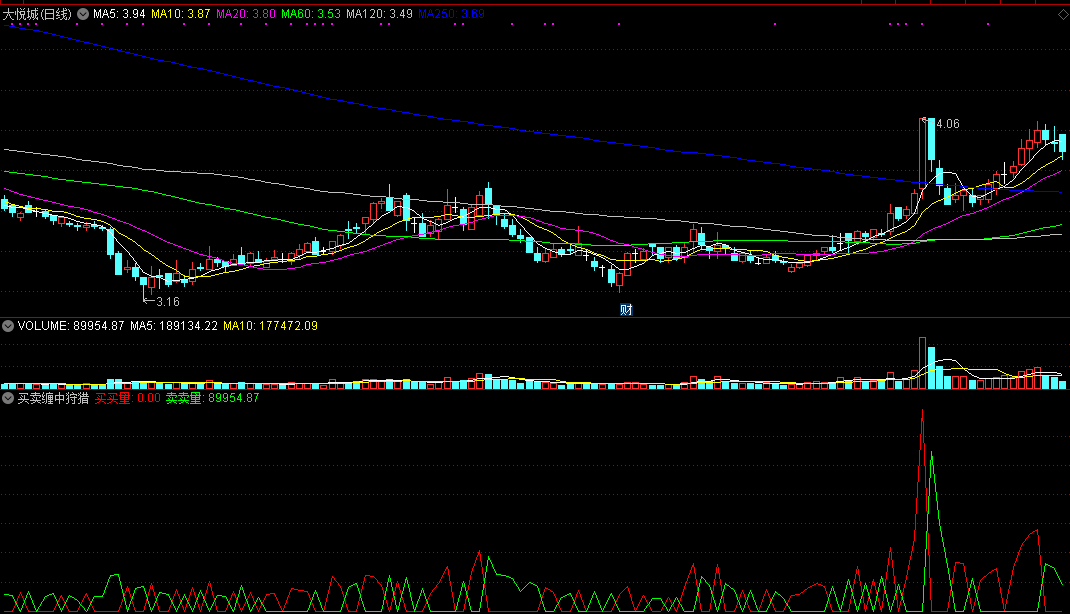Click the 财 financial info marker
1070x614 pixels.
626,310
